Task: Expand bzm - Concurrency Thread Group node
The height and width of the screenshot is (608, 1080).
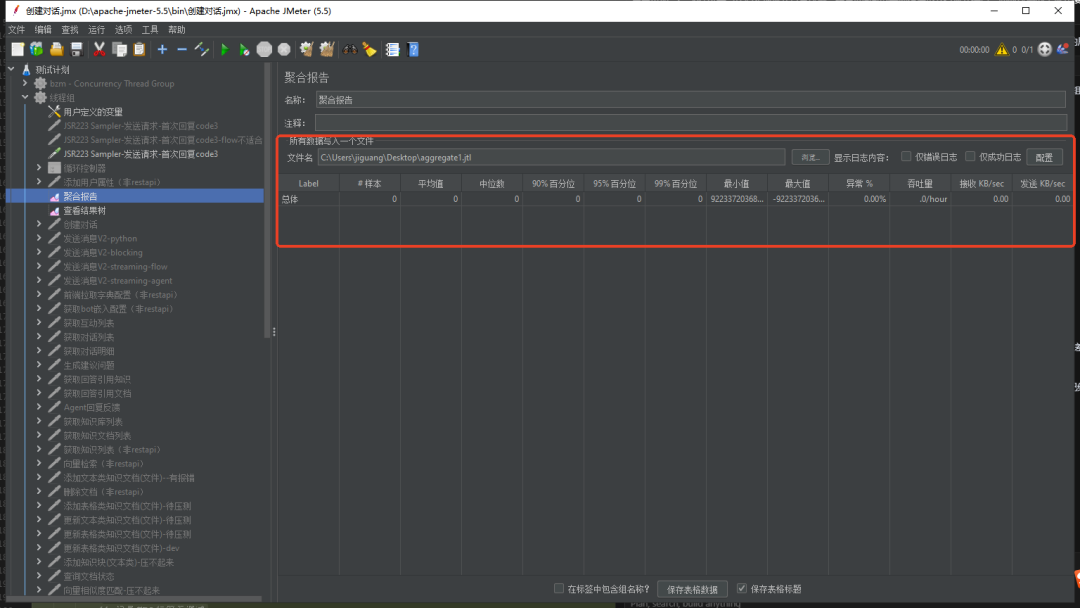Action: pos(25,83)
